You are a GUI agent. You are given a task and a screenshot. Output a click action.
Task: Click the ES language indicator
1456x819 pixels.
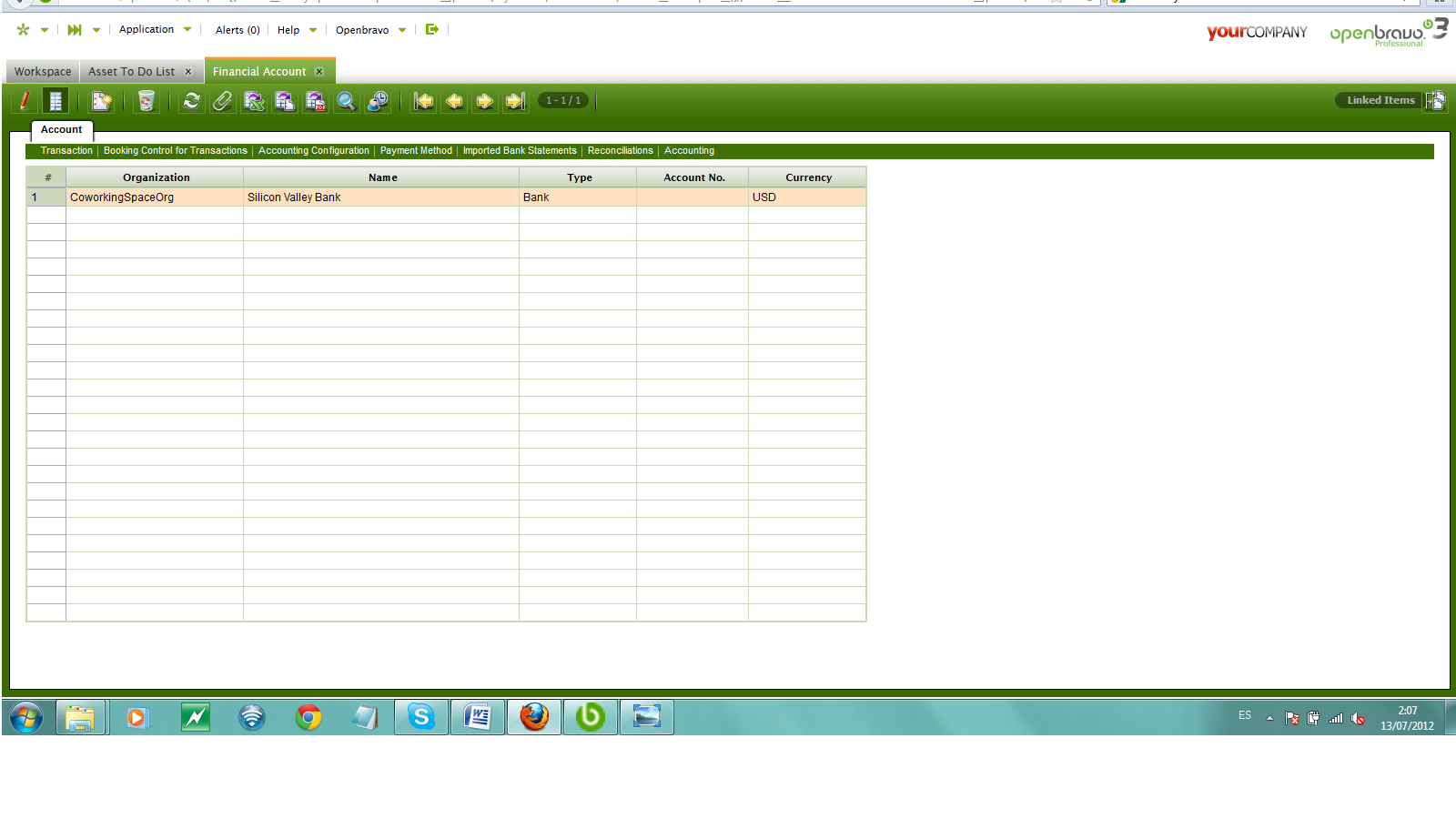pos(1245,715)
